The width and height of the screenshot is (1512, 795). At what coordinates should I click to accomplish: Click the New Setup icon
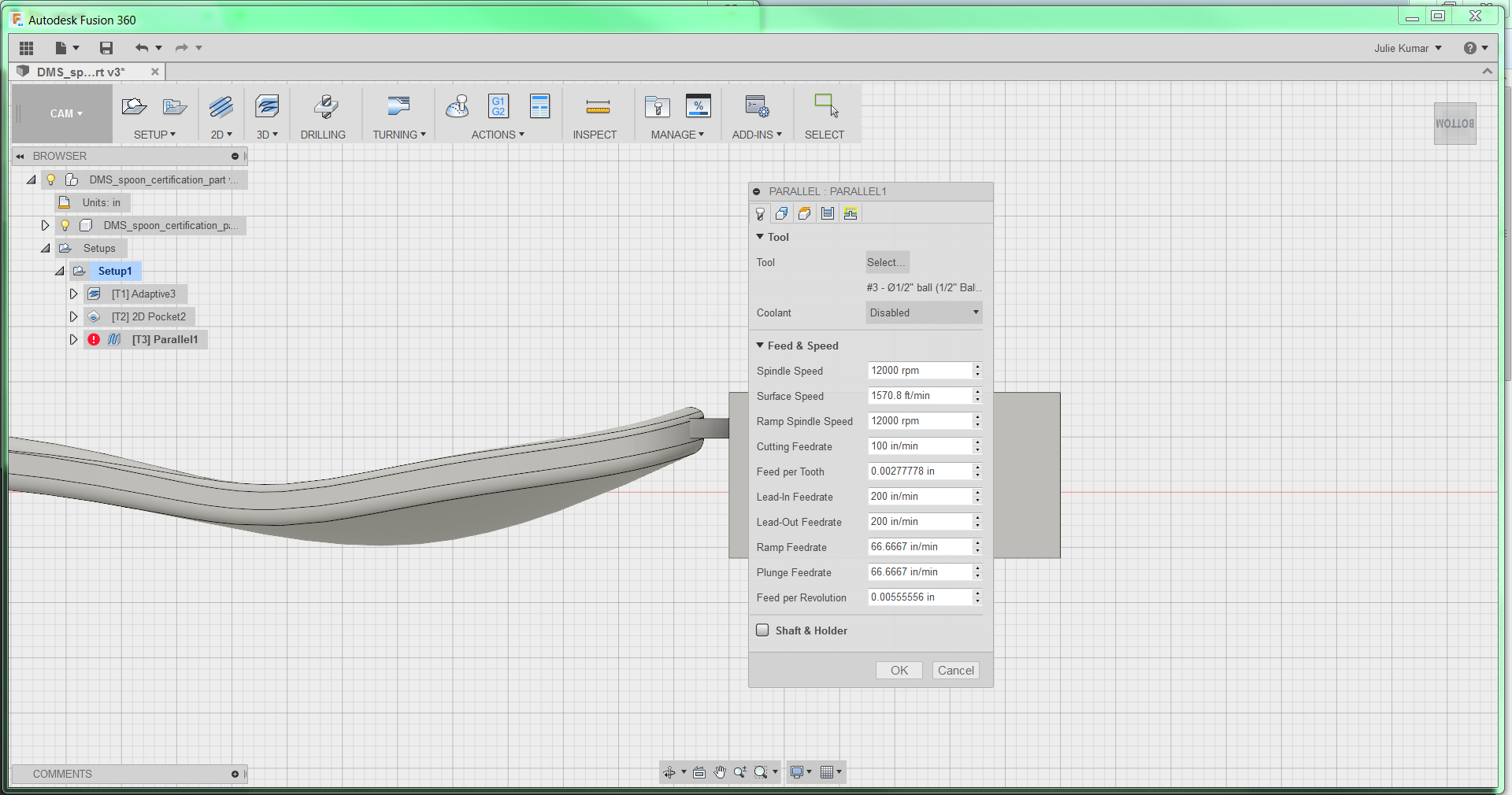coord(134,106)
